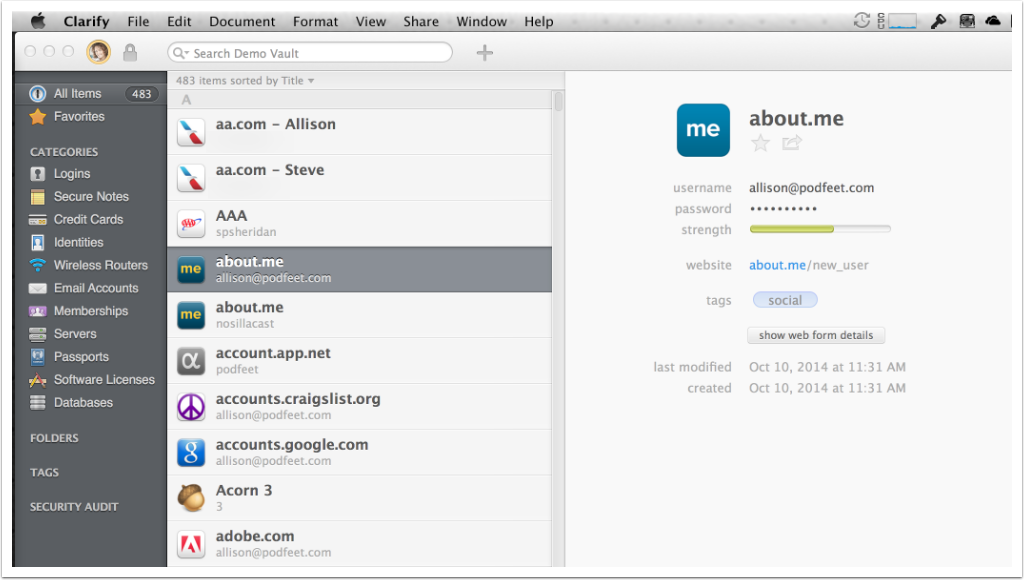
Task: Select the Software Licenses category
Action: (104, 379)
